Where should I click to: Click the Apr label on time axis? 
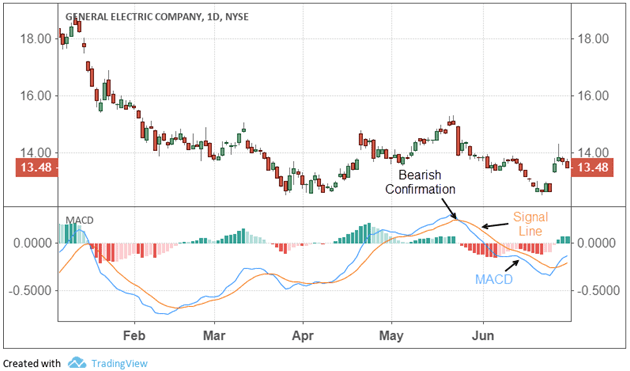(x=303, y=336)
